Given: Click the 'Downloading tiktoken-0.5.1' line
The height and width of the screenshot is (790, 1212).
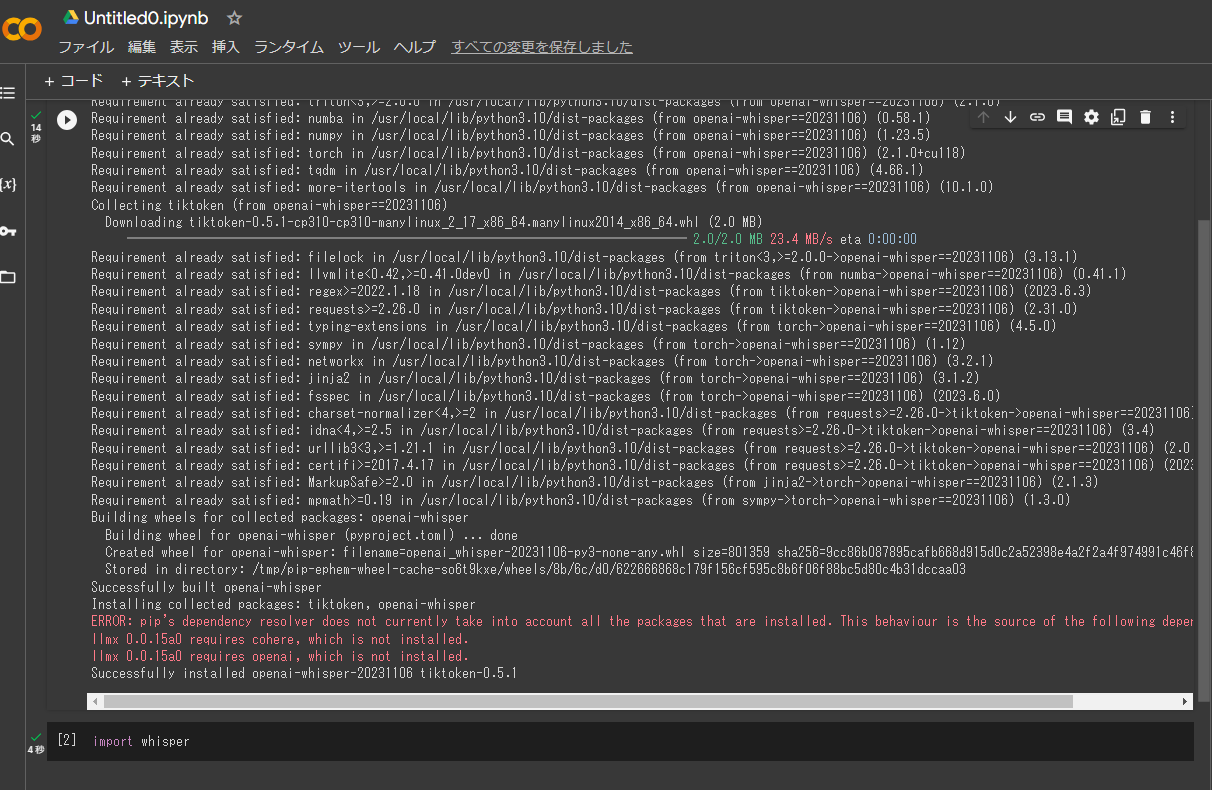Looking at the screenshot, I should [x=434, y=222].
